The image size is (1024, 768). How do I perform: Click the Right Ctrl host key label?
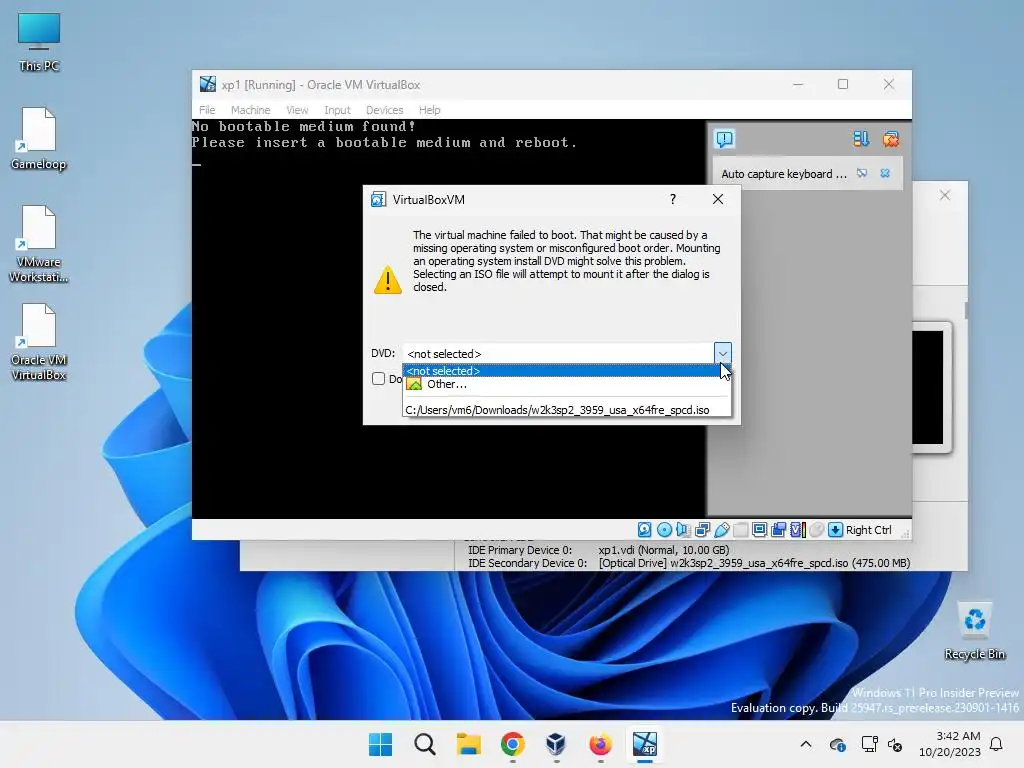(x=869, y=530)
